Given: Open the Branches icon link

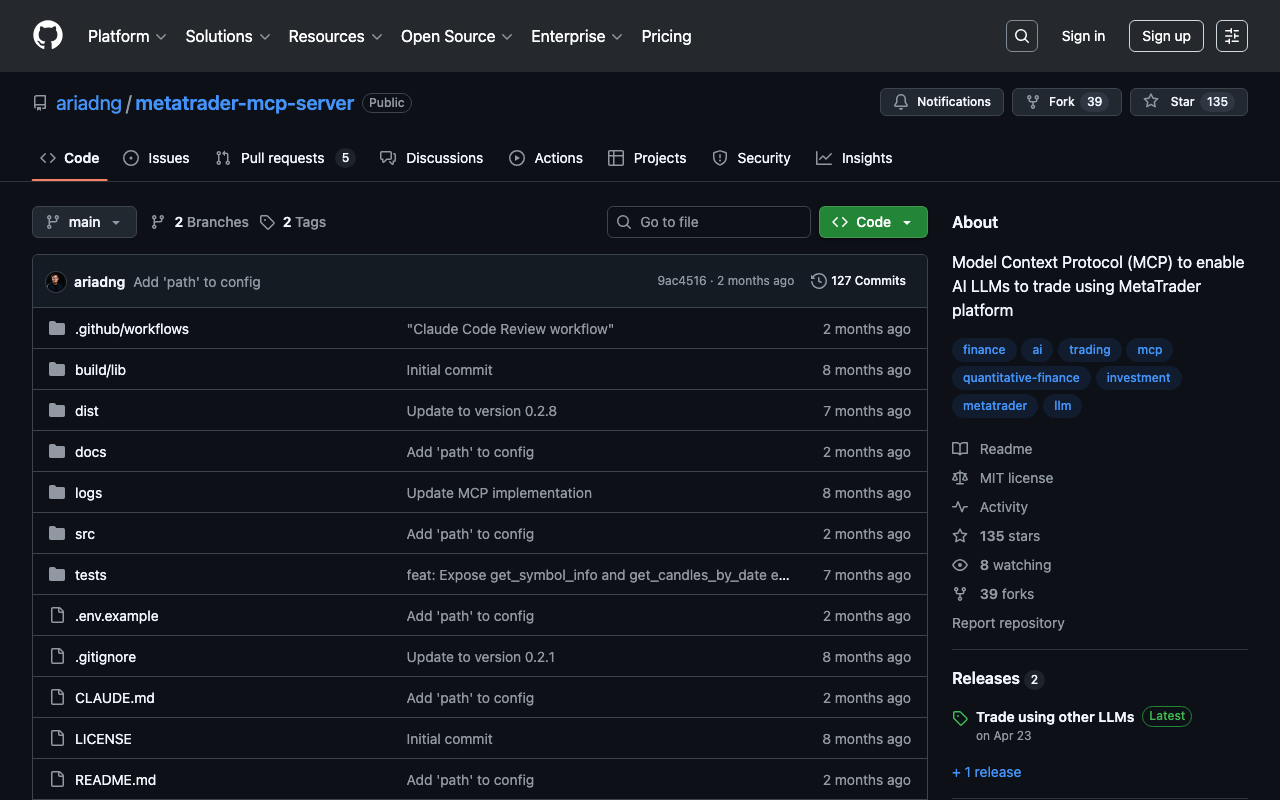Looking at the screenshot, I should (200, 222).
